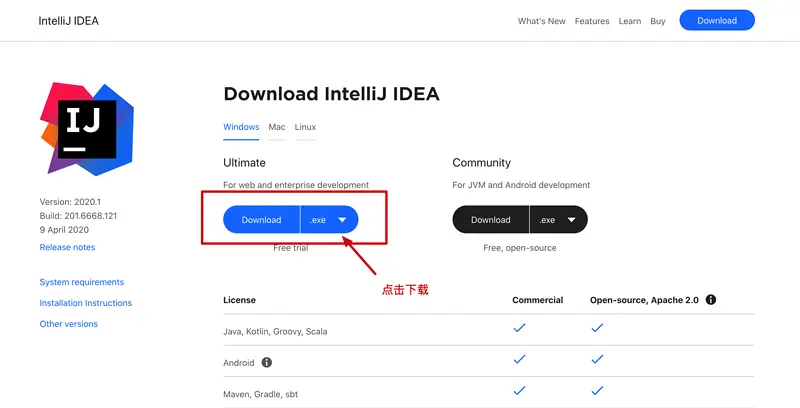This screenshot has height=408, width=800.
Task: Open Installation Instructions link
Action: pos(86,303)
